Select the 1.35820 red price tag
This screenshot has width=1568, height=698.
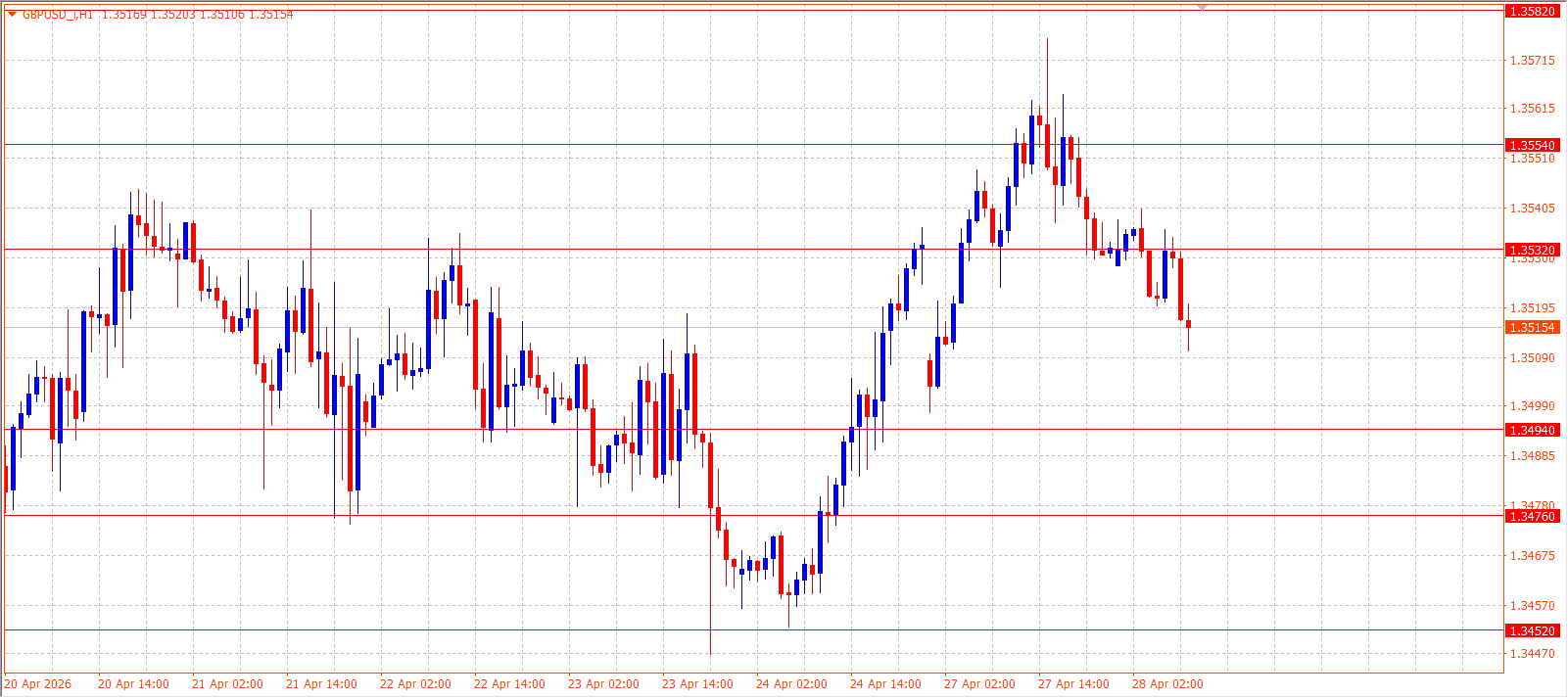coord(1532,12)
